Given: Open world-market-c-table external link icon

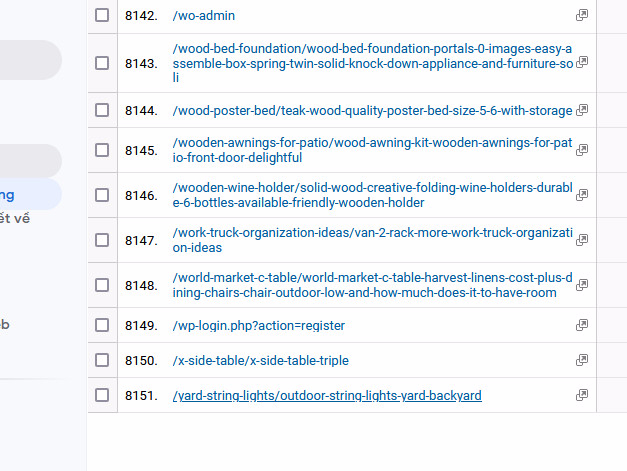Looking at the screenshot, I should click(x=582, y=285).
